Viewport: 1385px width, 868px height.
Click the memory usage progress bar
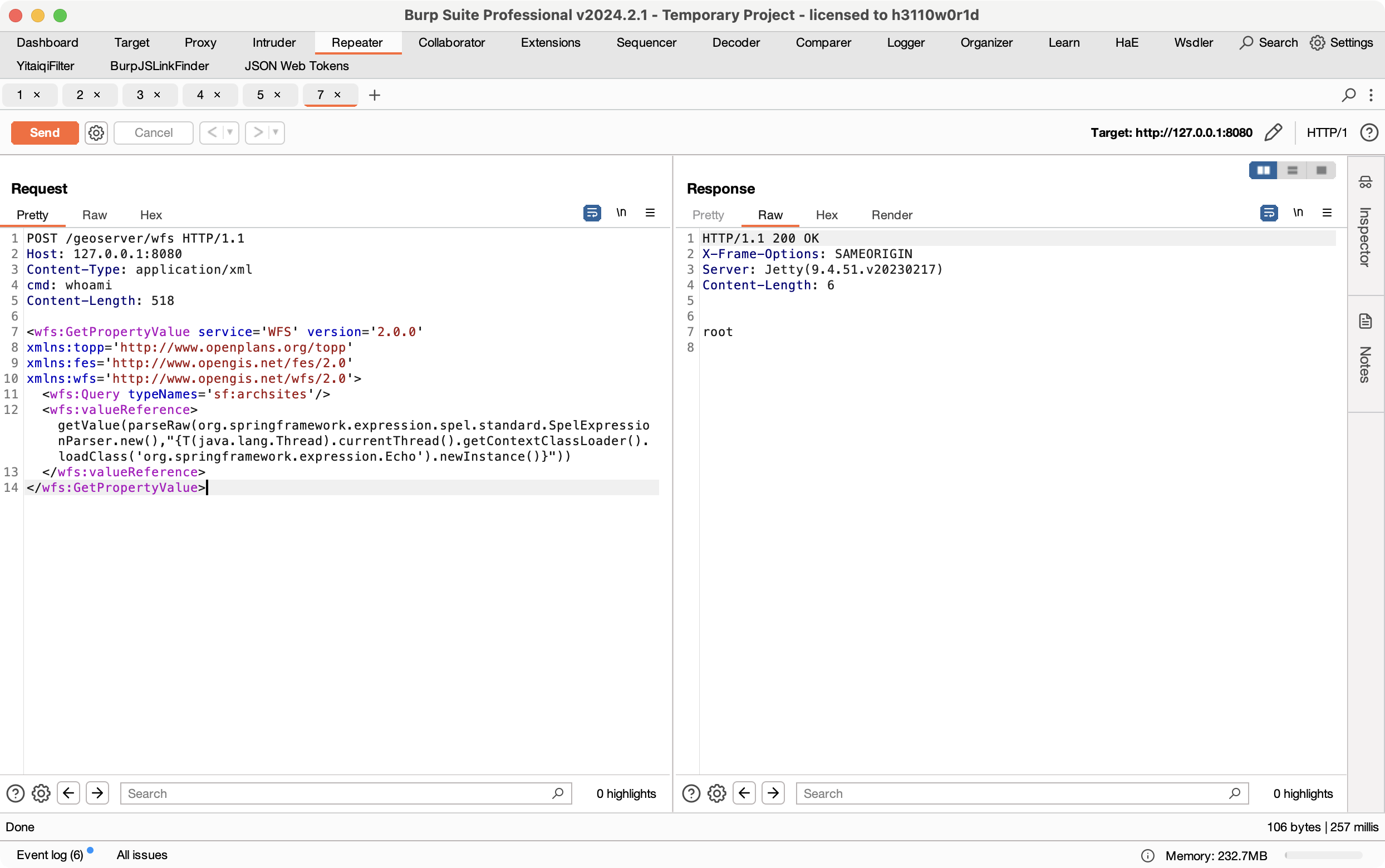tap(1323, 855)
